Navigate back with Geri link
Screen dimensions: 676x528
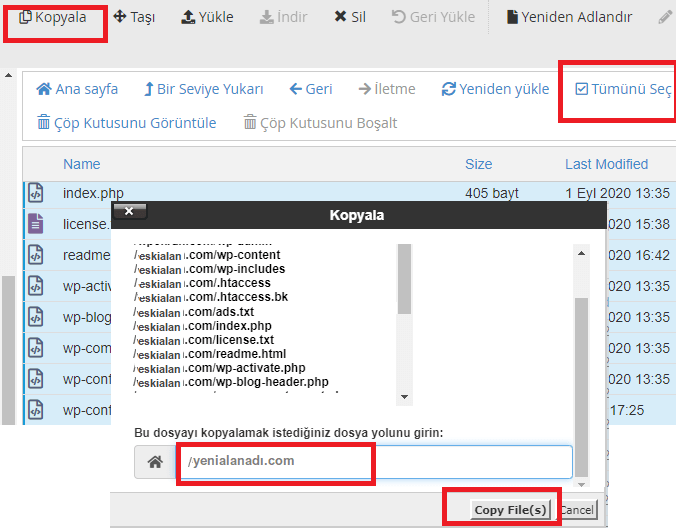(310, 89)
